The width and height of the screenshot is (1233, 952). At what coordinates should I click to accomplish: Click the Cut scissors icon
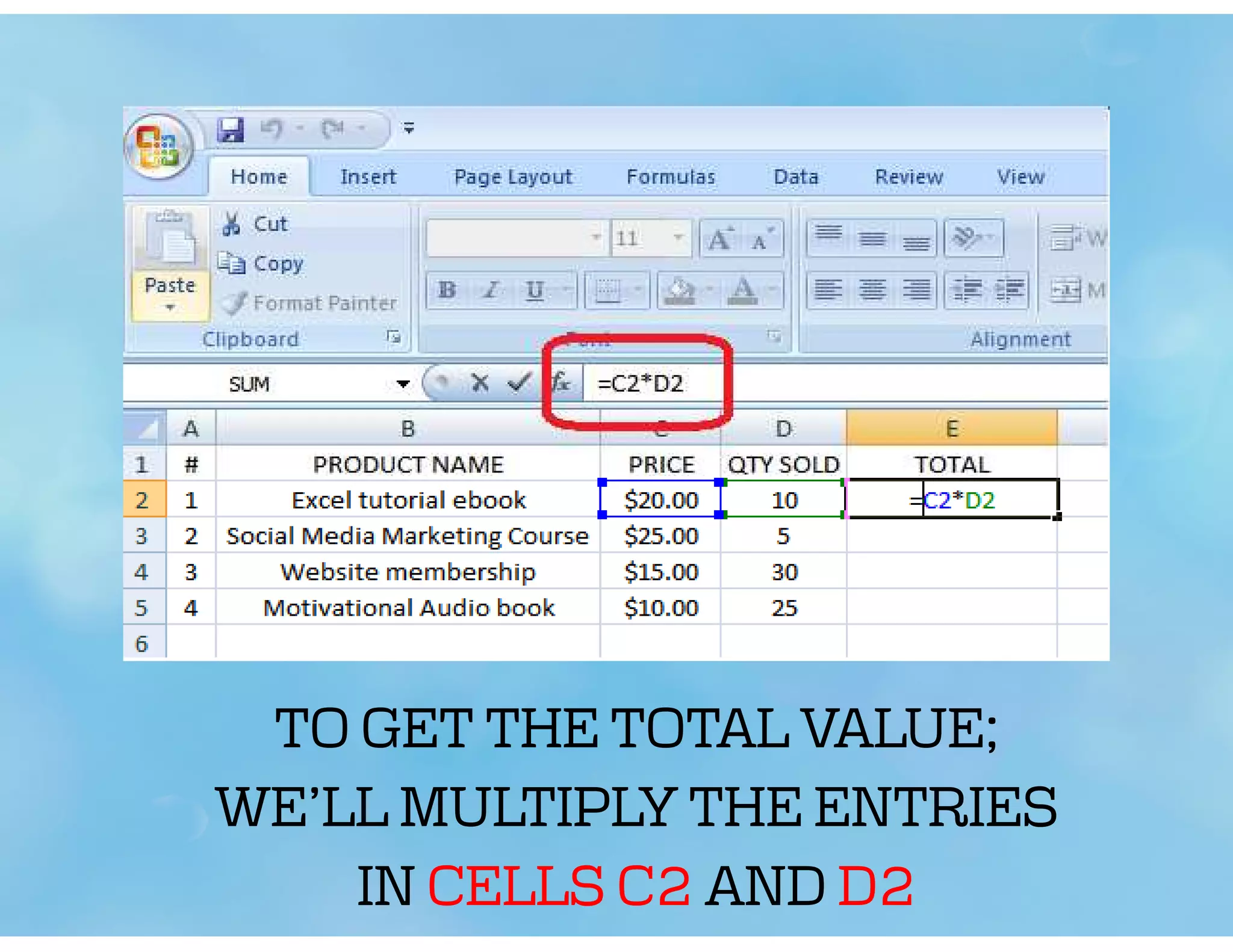232,224
